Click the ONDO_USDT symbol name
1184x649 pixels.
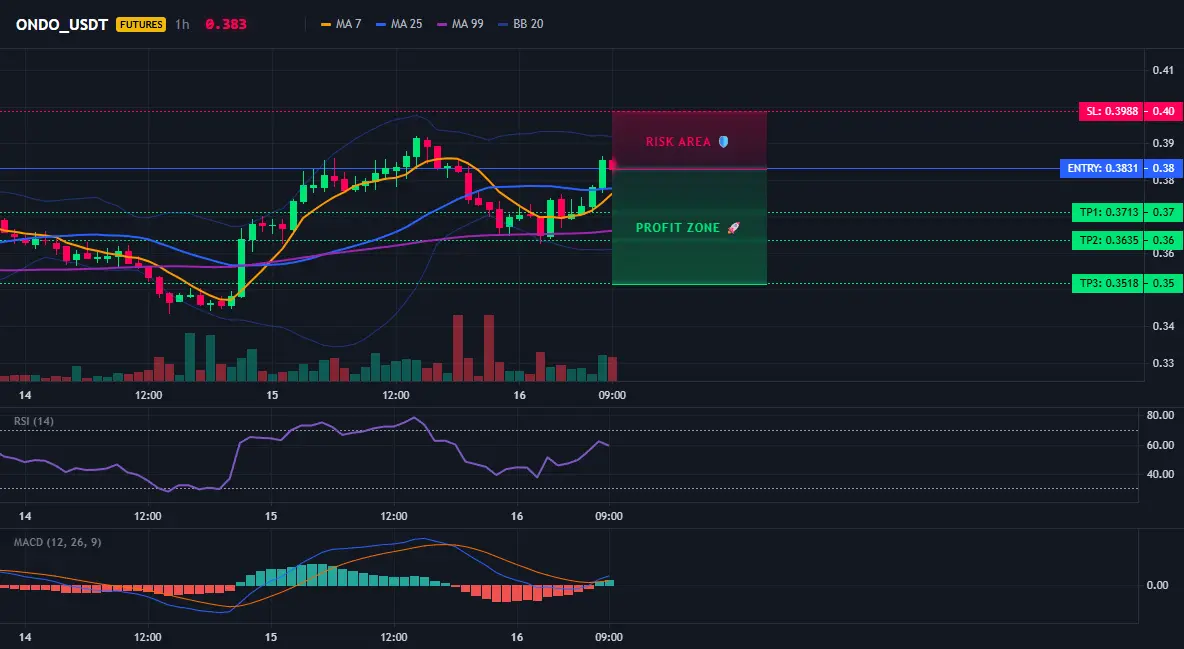tap(62, 24)
